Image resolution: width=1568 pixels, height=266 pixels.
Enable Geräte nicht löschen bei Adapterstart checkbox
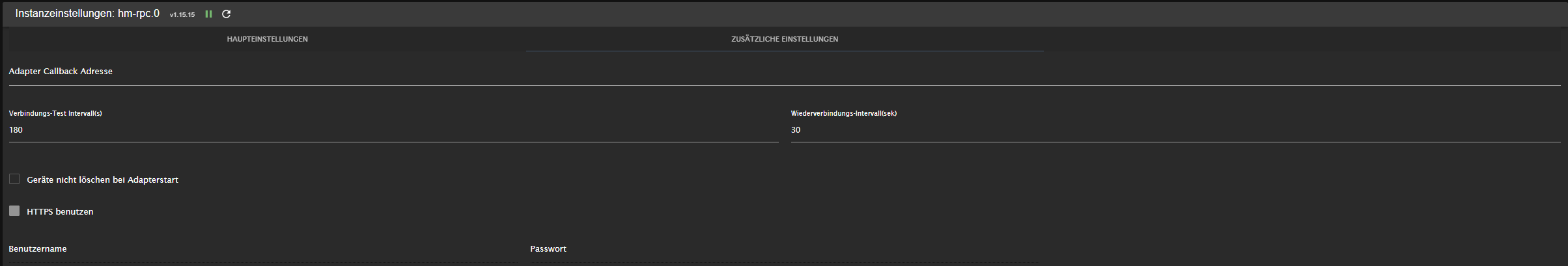[14, 179]
